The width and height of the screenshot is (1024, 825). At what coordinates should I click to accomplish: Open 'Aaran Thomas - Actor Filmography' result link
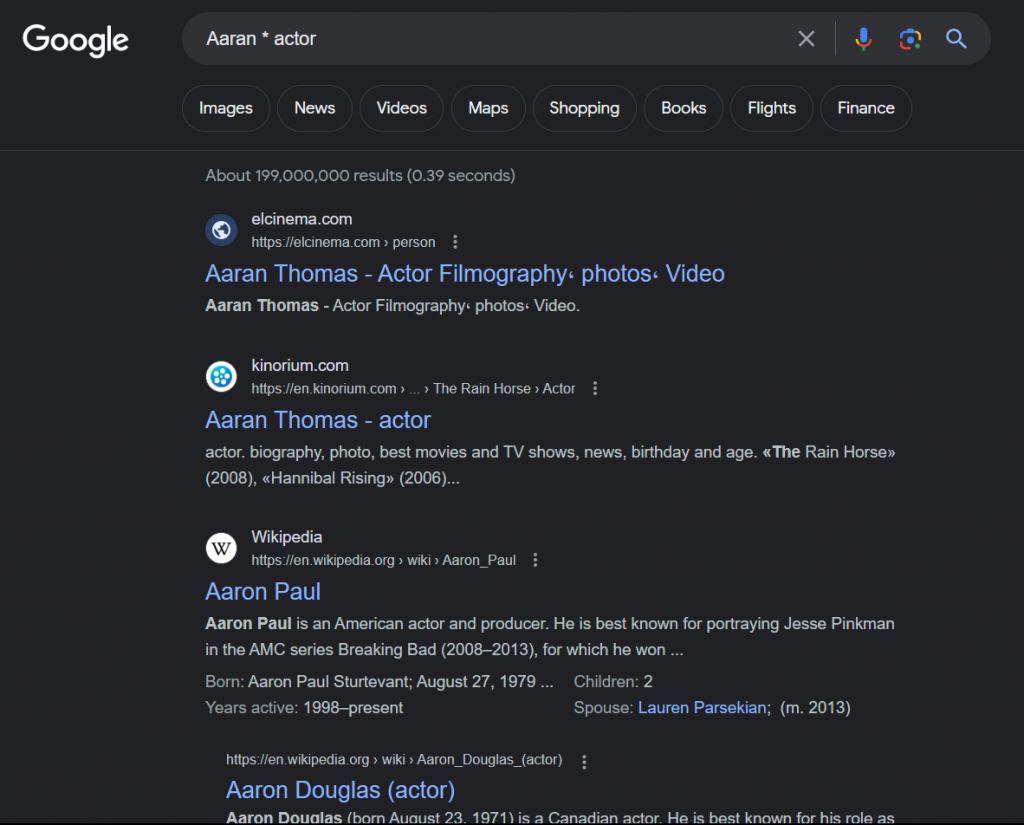coord(465,274)
